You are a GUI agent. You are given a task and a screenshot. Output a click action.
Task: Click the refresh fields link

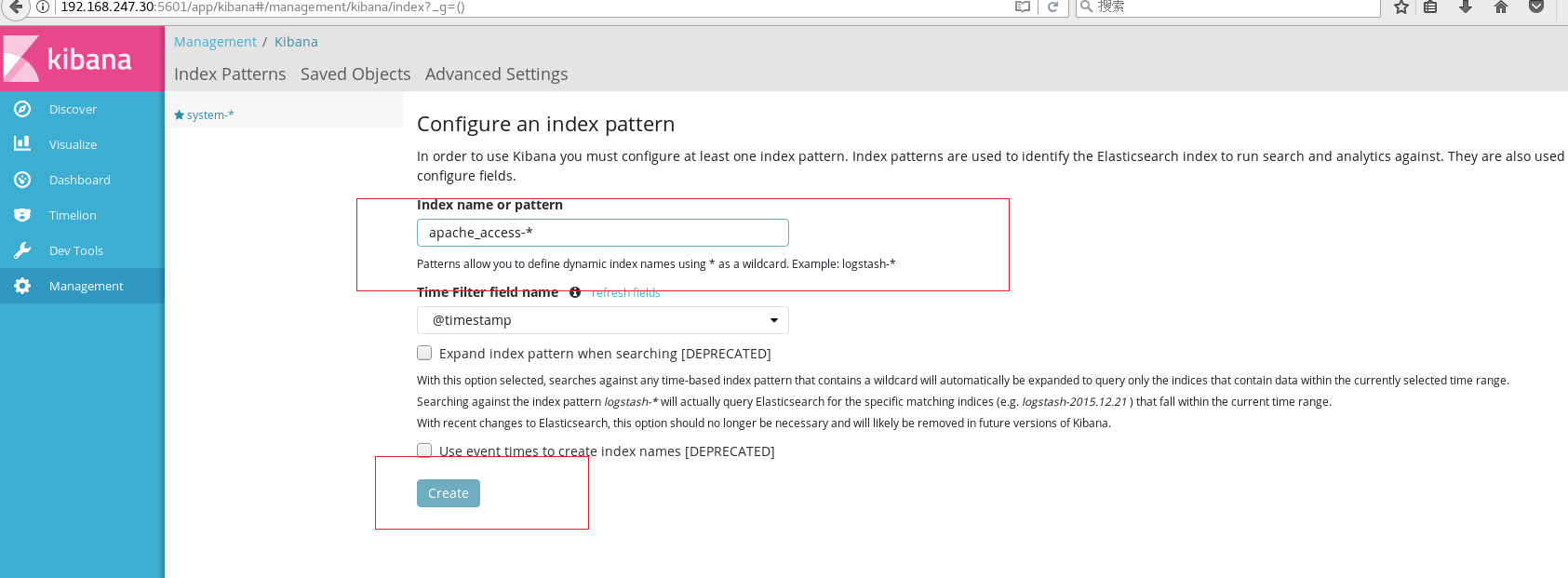click(625, 293)
